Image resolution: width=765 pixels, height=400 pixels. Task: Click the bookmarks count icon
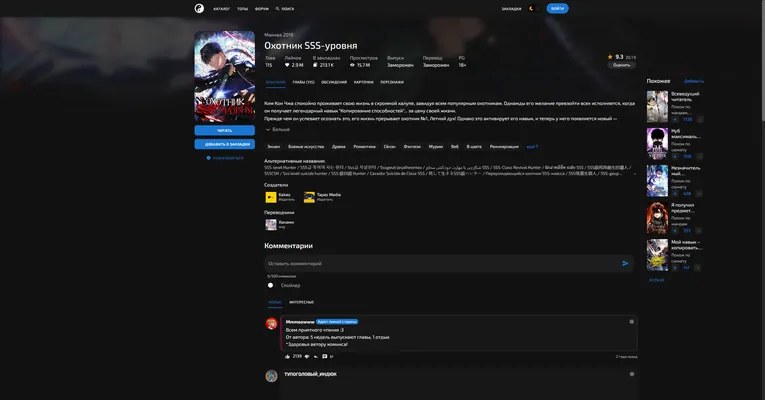click(315, 65)
